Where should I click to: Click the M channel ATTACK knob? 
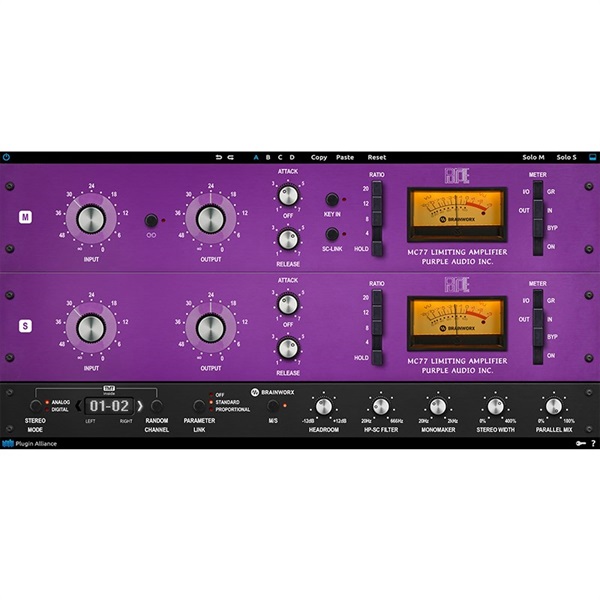(x=288, y=196)
